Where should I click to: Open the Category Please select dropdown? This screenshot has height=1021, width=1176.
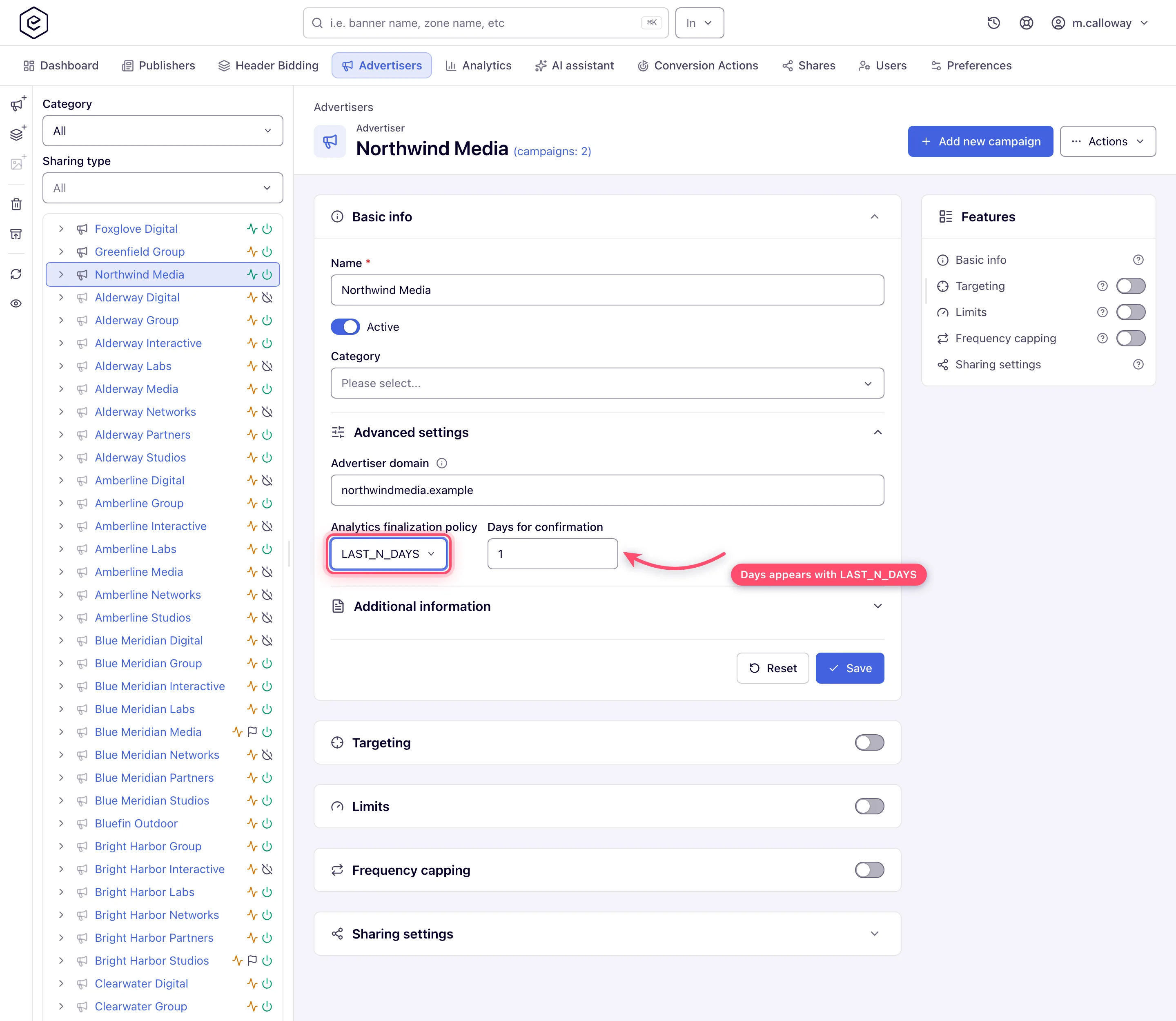tap(607, 383)
